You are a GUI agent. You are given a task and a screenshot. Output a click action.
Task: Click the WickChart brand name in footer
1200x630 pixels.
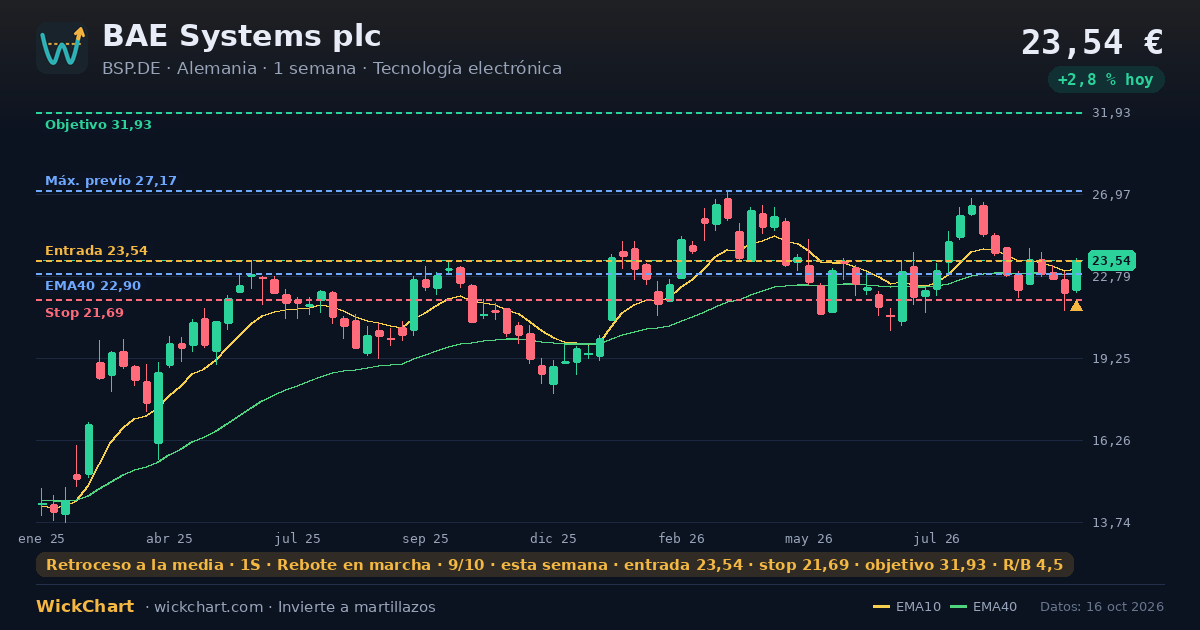85,607
